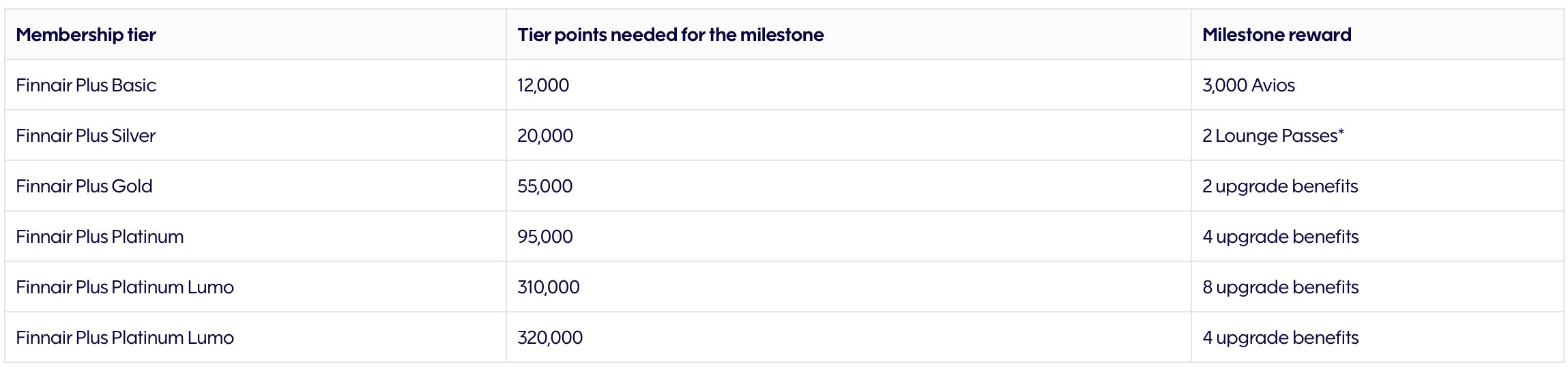1568x367 pixels.
Task: Click the Membership tier column header
Action: [86, 35]
